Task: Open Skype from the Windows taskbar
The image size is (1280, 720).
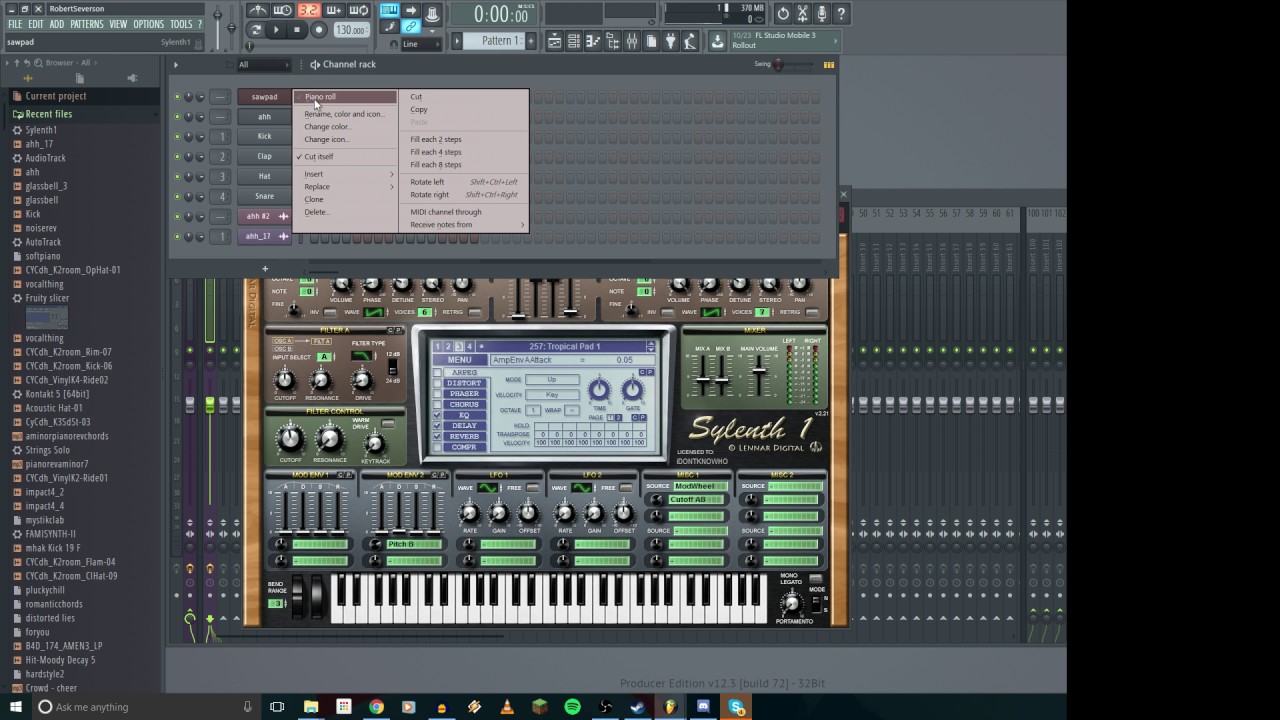Action: tap(737, 707)
